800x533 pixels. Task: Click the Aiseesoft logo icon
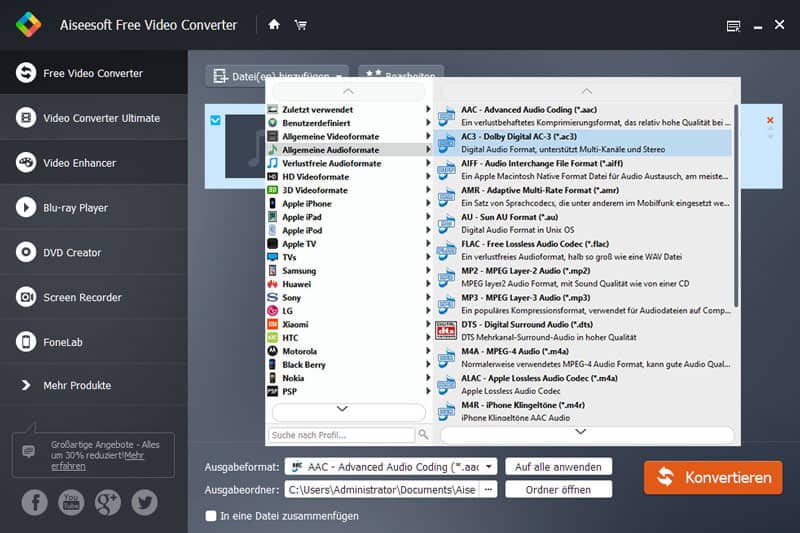(x=29, y=24)
